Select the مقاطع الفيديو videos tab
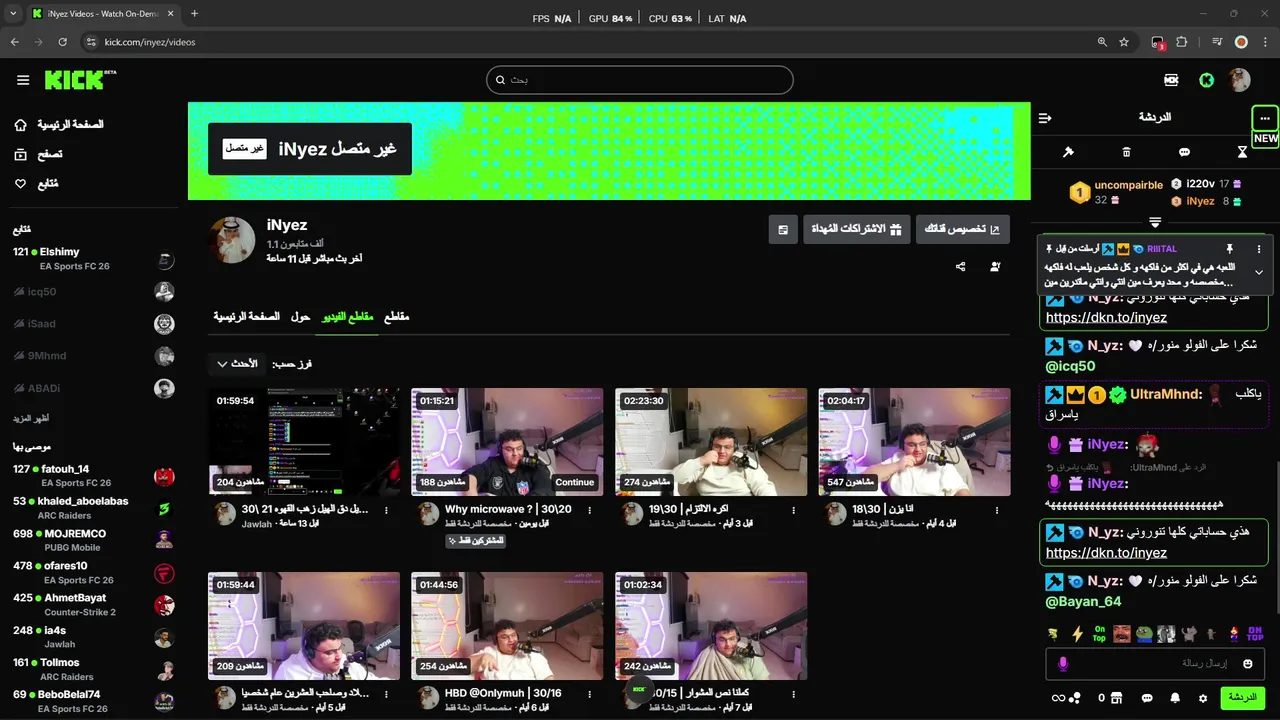The image size is (1280, 720). [x=347, y=317]
